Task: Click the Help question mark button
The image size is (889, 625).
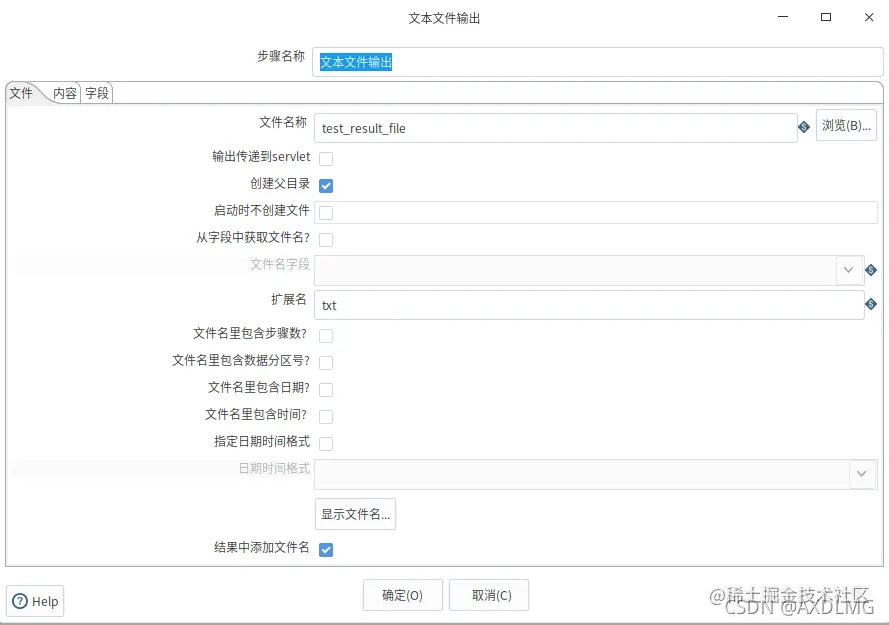Action: (x=35, y=601)
